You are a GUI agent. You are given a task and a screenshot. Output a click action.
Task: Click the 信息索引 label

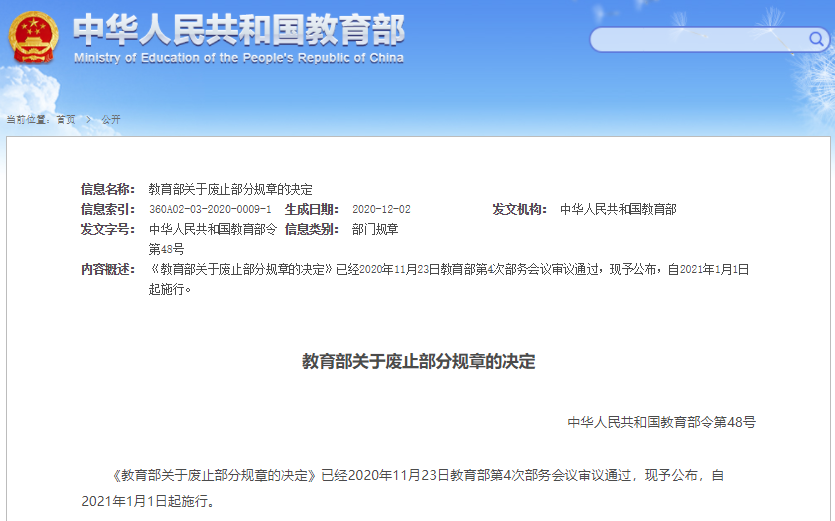click(x=108, y=209)
